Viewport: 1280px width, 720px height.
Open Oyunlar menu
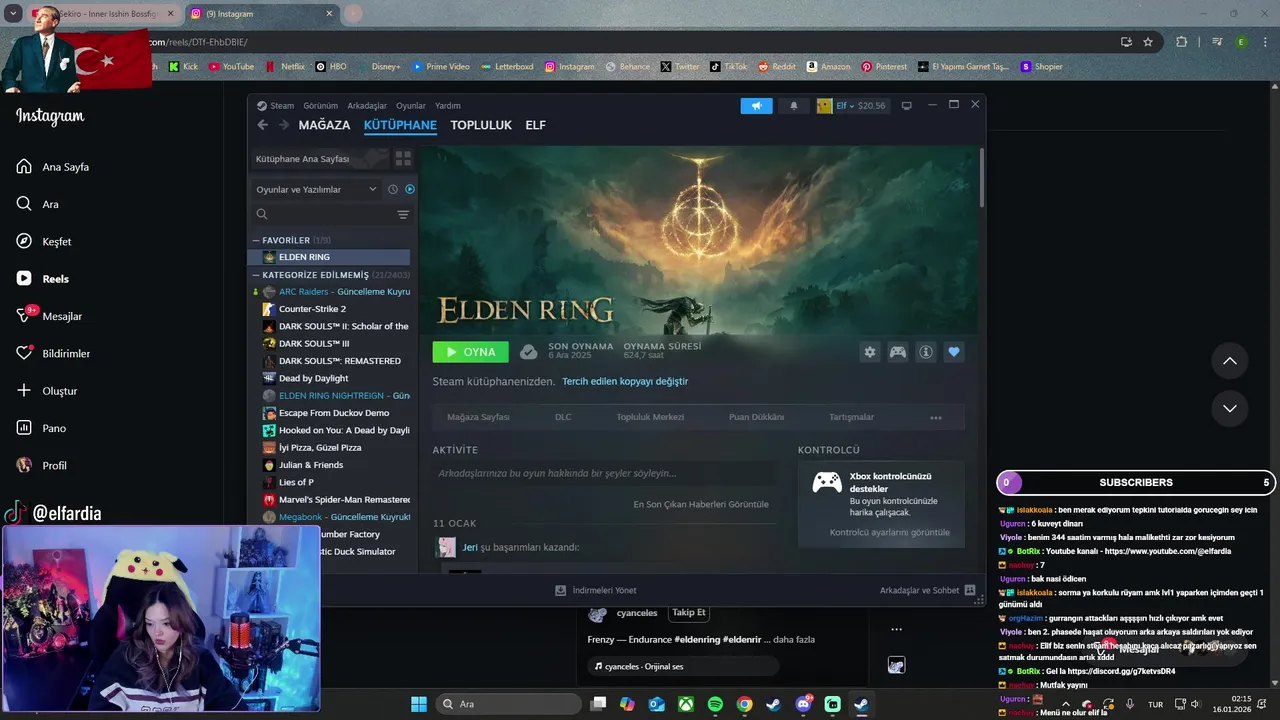[x=411, y=105]
